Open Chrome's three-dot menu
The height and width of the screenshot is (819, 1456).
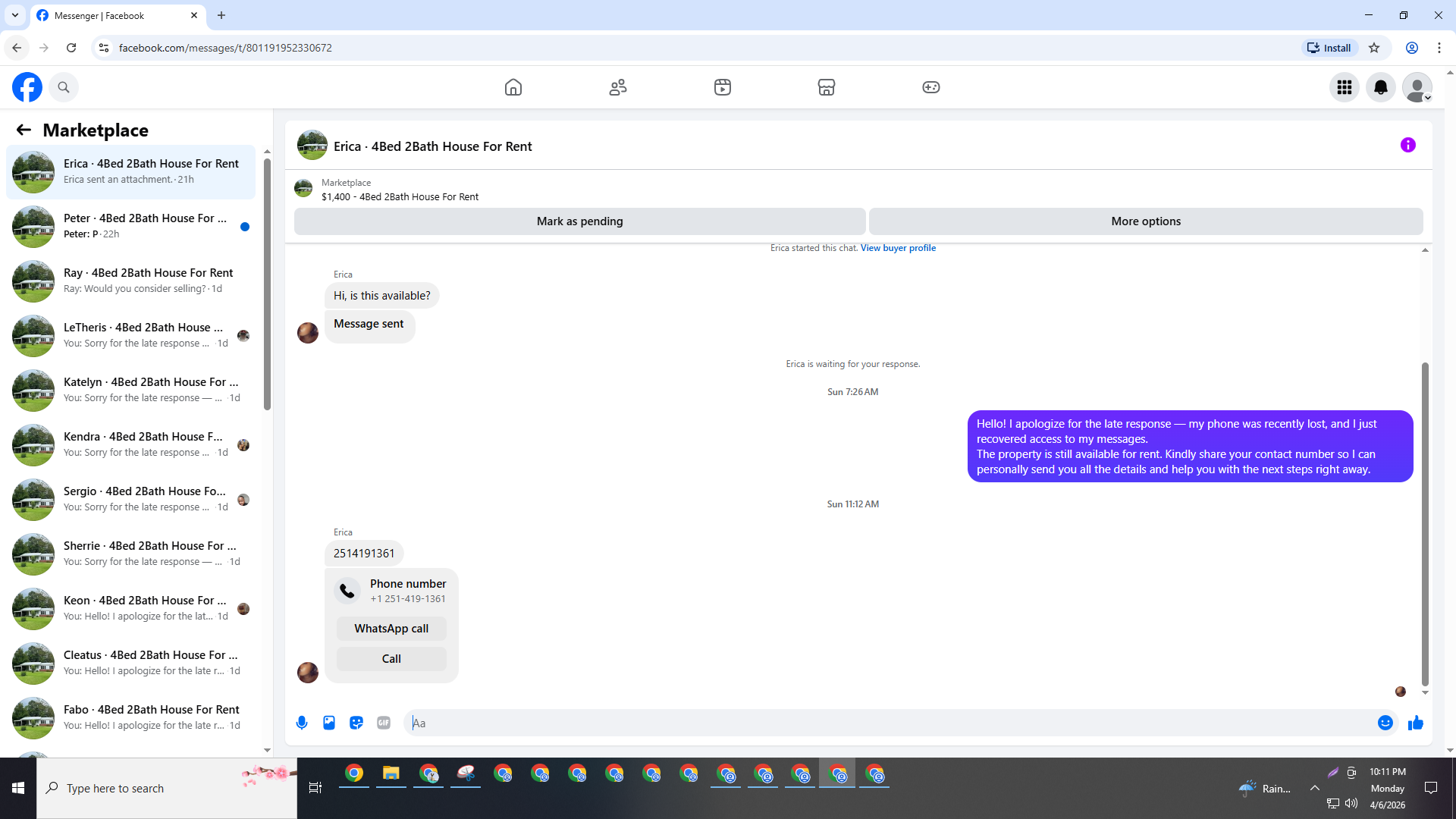click(1439, 48)
